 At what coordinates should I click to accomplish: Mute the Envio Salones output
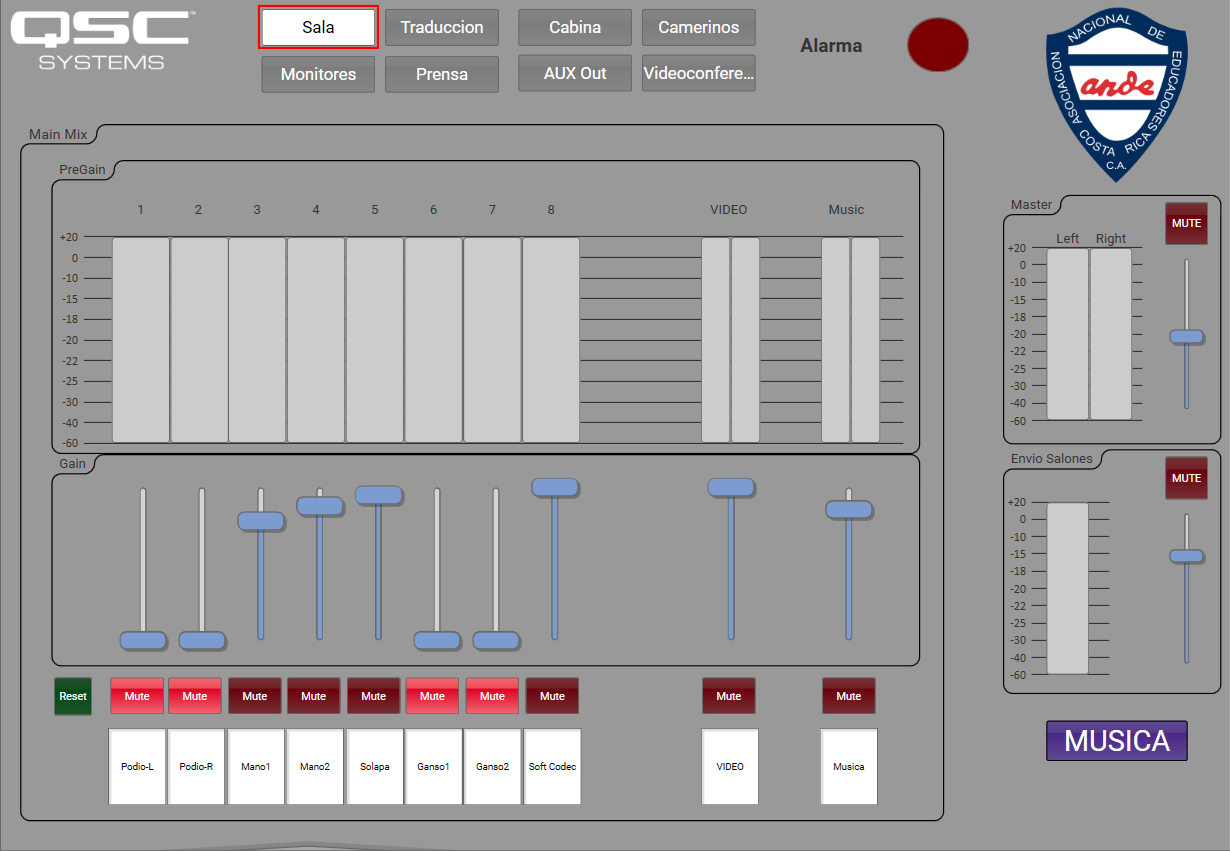(1186, 478)
